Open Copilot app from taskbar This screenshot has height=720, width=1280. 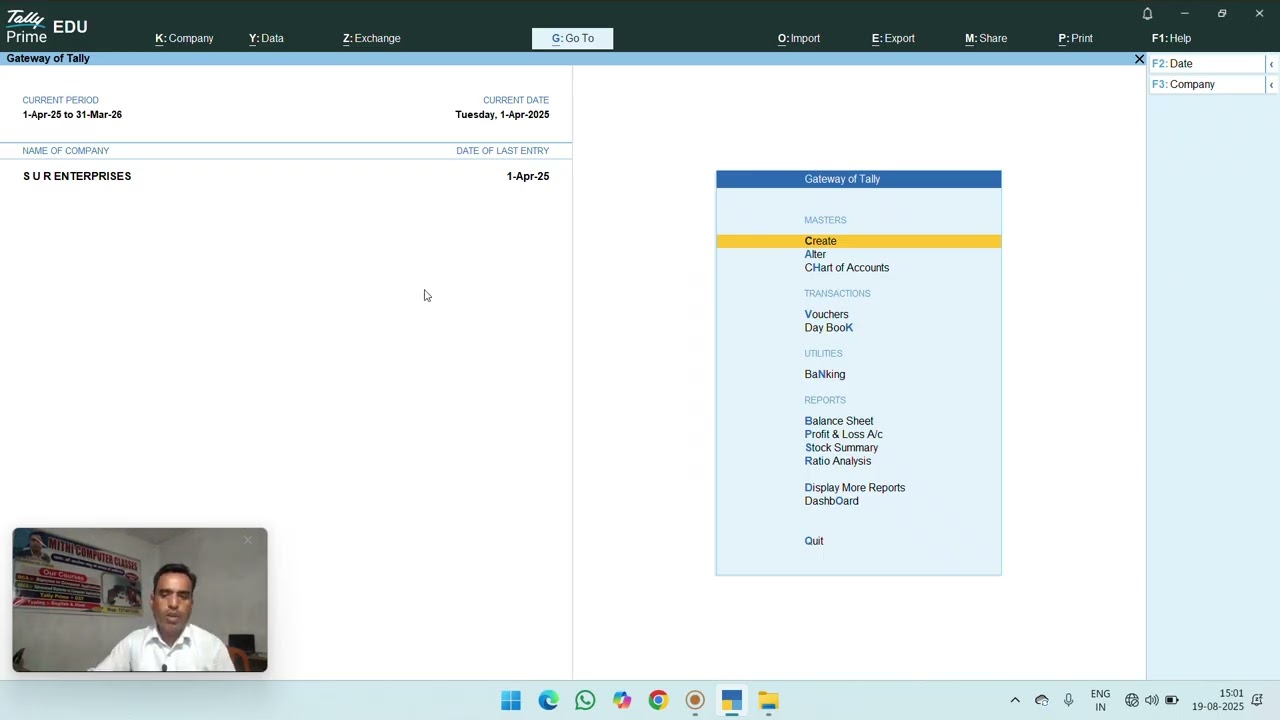pos(622,700)
